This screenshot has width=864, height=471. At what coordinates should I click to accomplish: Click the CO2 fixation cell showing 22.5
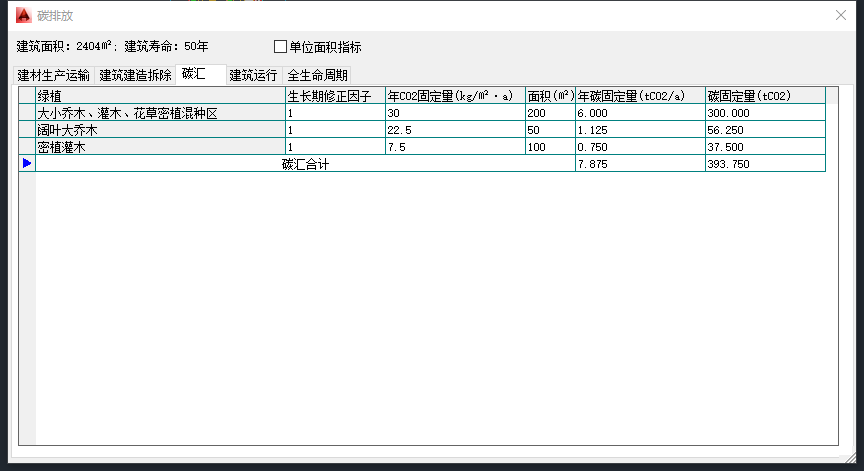454,130
